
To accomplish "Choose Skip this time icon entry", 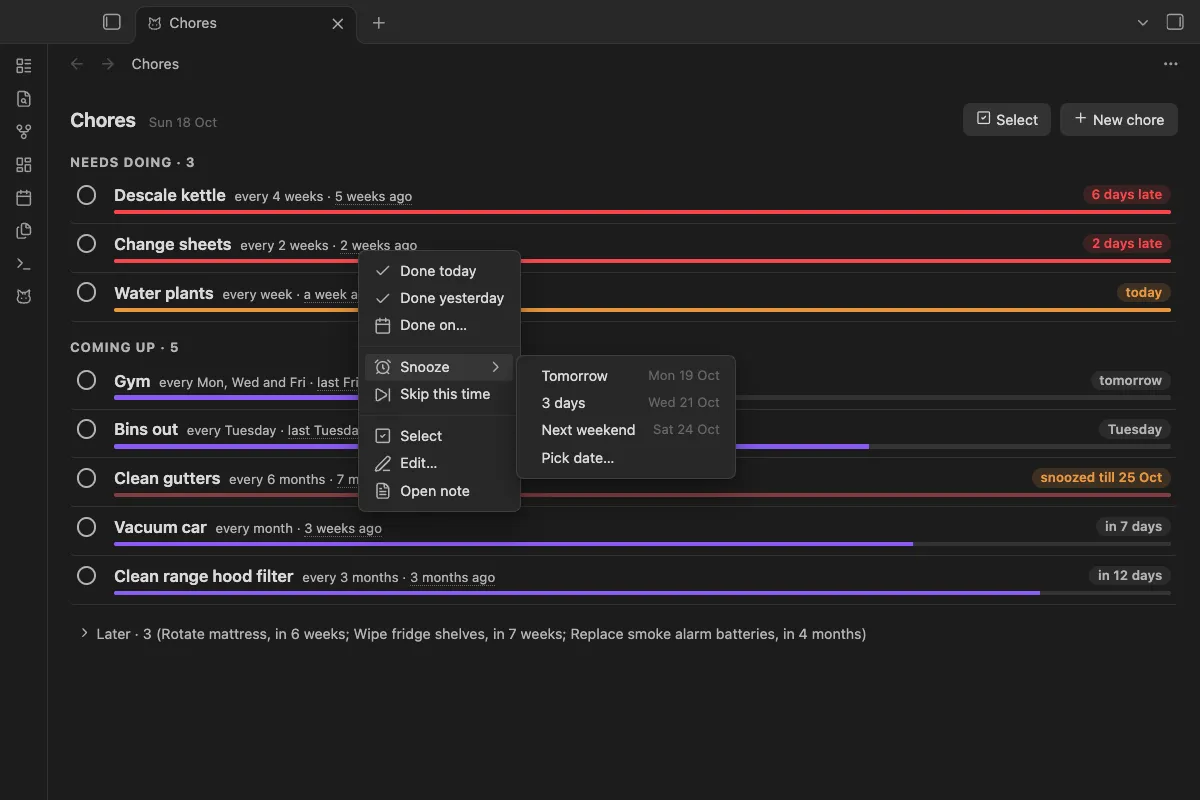I will click(x=439, y=394).
